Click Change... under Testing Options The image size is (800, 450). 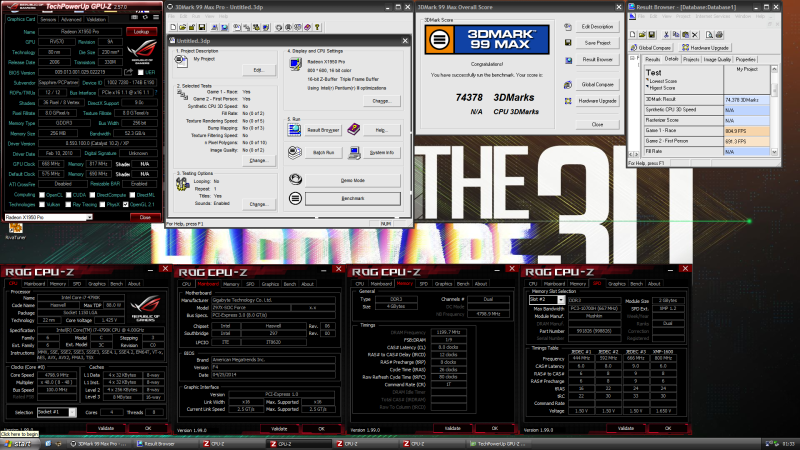(259, 204)
